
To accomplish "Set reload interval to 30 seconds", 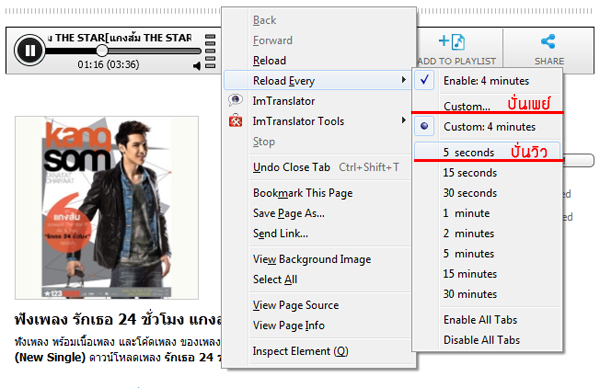I will 487,193.
